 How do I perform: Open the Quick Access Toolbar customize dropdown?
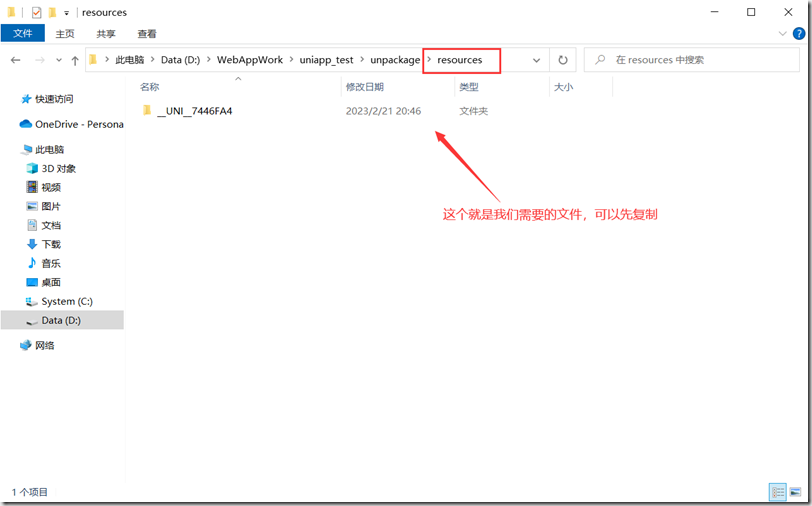pyautogui.click(x=67, y=13)
